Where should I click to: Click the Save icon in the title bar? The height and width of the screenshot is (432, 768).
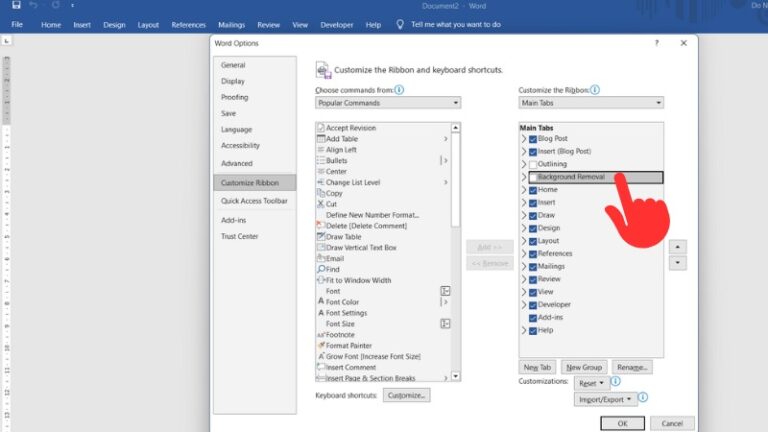coord(16,6)
